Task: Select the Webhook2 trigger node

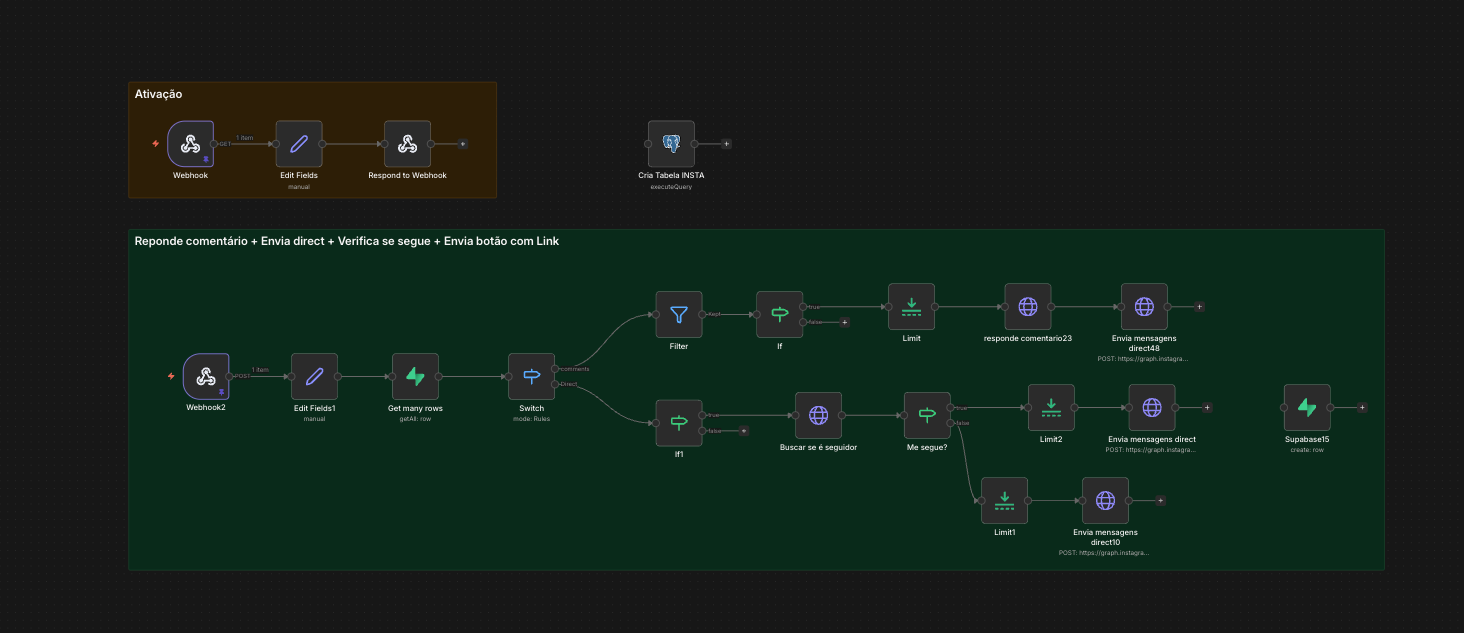Action: [x=206, y=377]
